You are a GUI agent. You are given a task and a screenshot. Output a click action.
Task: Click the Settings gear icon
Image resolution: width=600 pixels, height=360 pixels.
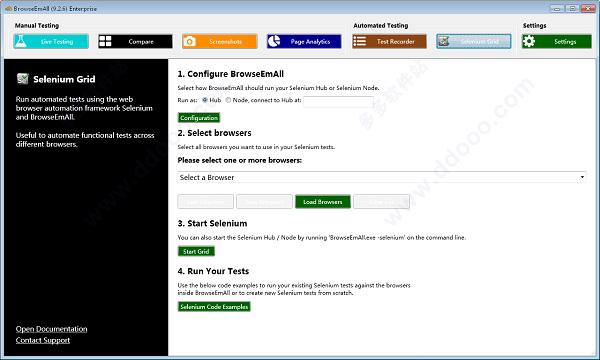coord(529,41)
